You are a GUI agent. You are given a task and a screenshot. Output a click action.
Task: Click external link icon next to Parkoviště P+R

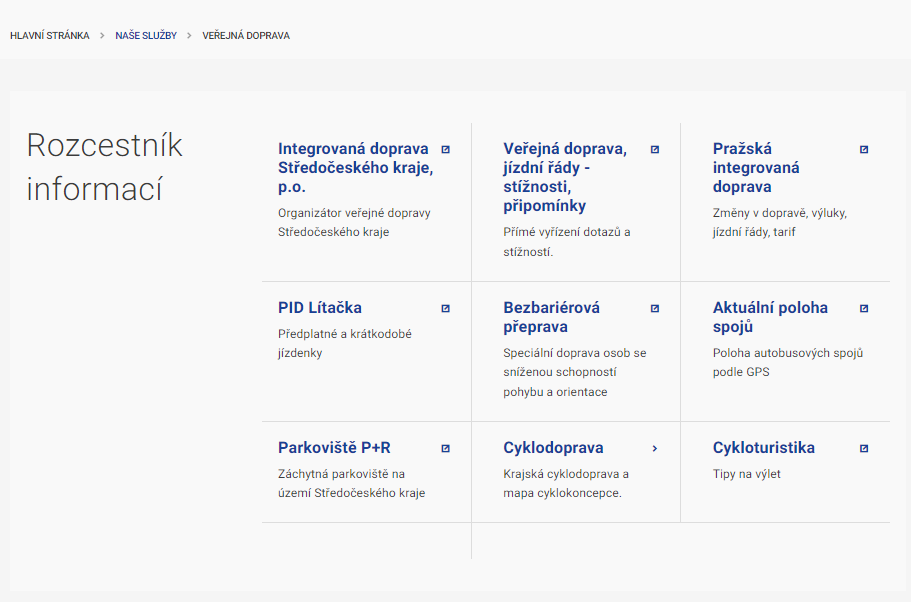point(446,448)
